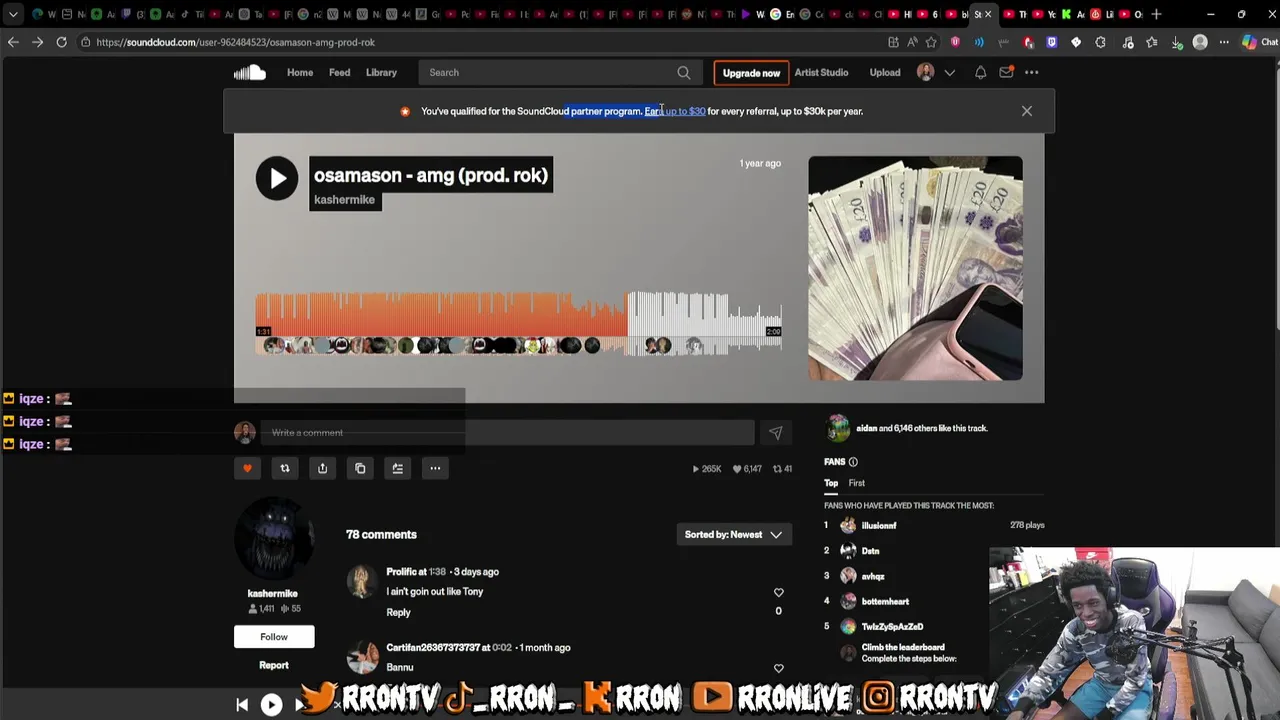The image size is (1280, 720).
Task: Report the track via the Report button
Action: (274, 665)
